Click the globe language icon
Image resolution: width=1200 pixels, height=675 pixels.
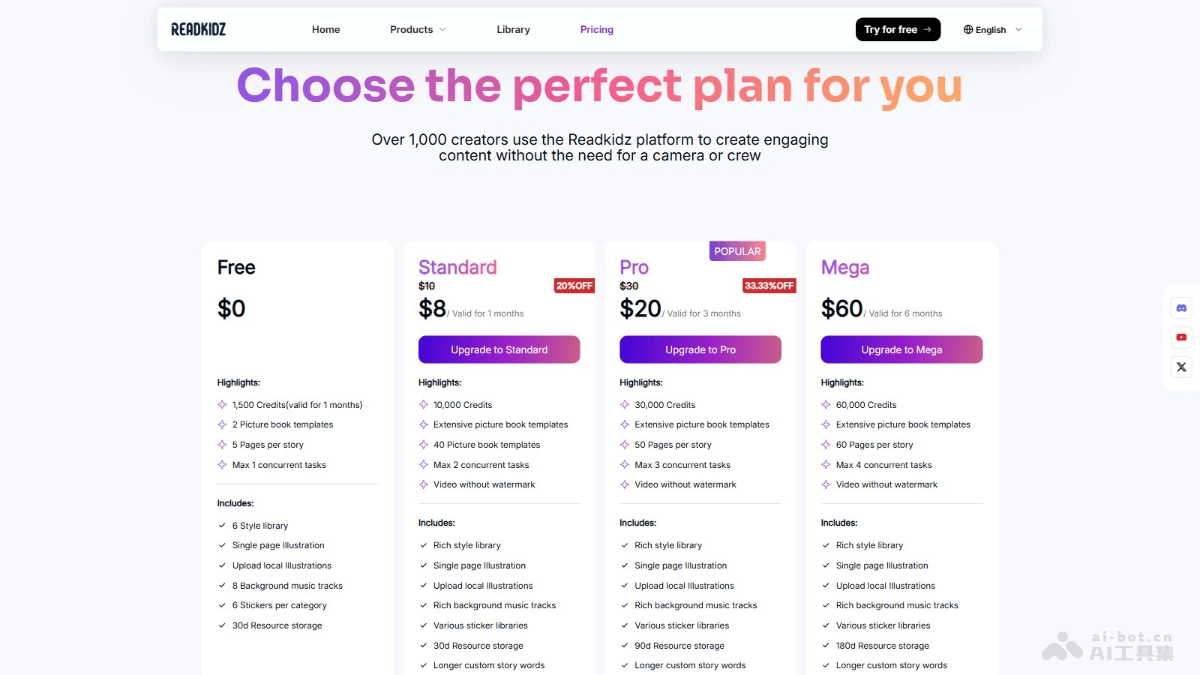(x=968, y=30)
